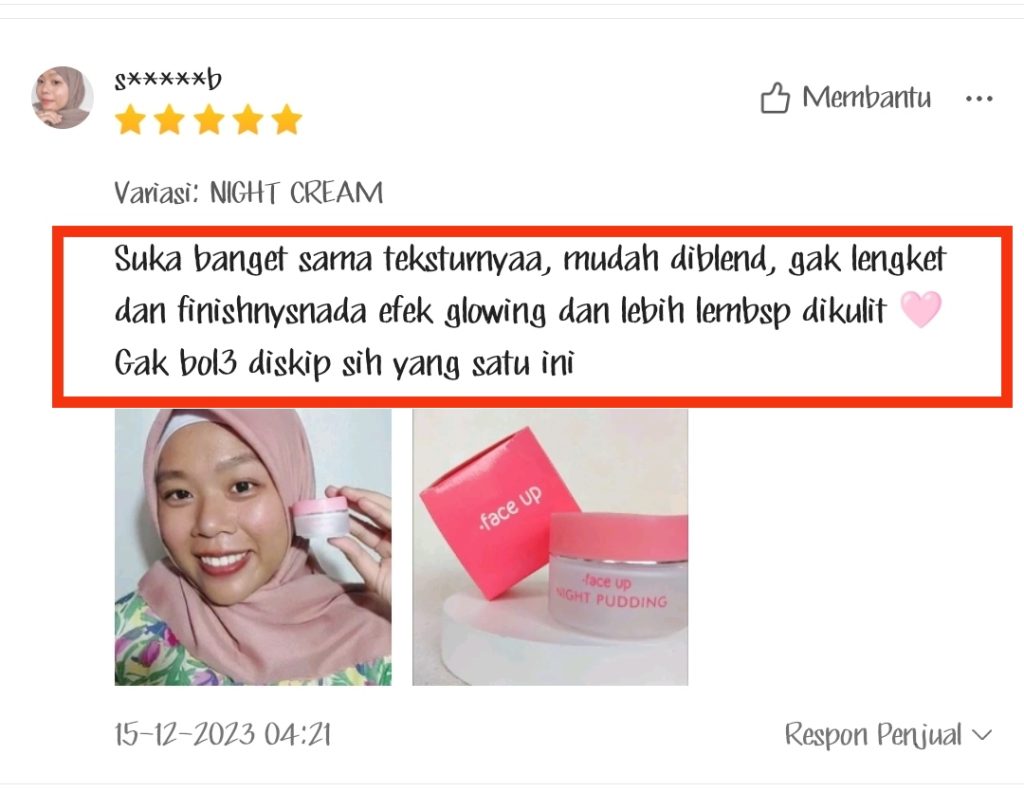
Task: Click the review date 15-12-2023 04:21
Action: coord(223,735)
